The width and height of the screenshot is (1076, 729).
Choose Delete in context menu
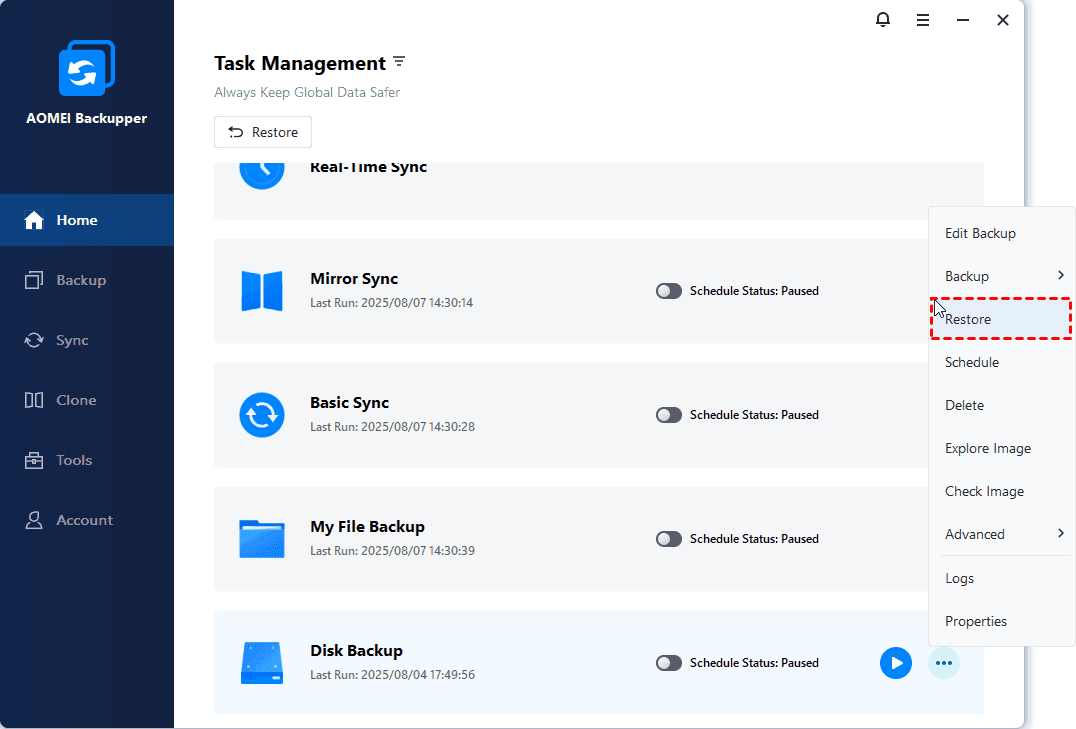pos(1001,405)
